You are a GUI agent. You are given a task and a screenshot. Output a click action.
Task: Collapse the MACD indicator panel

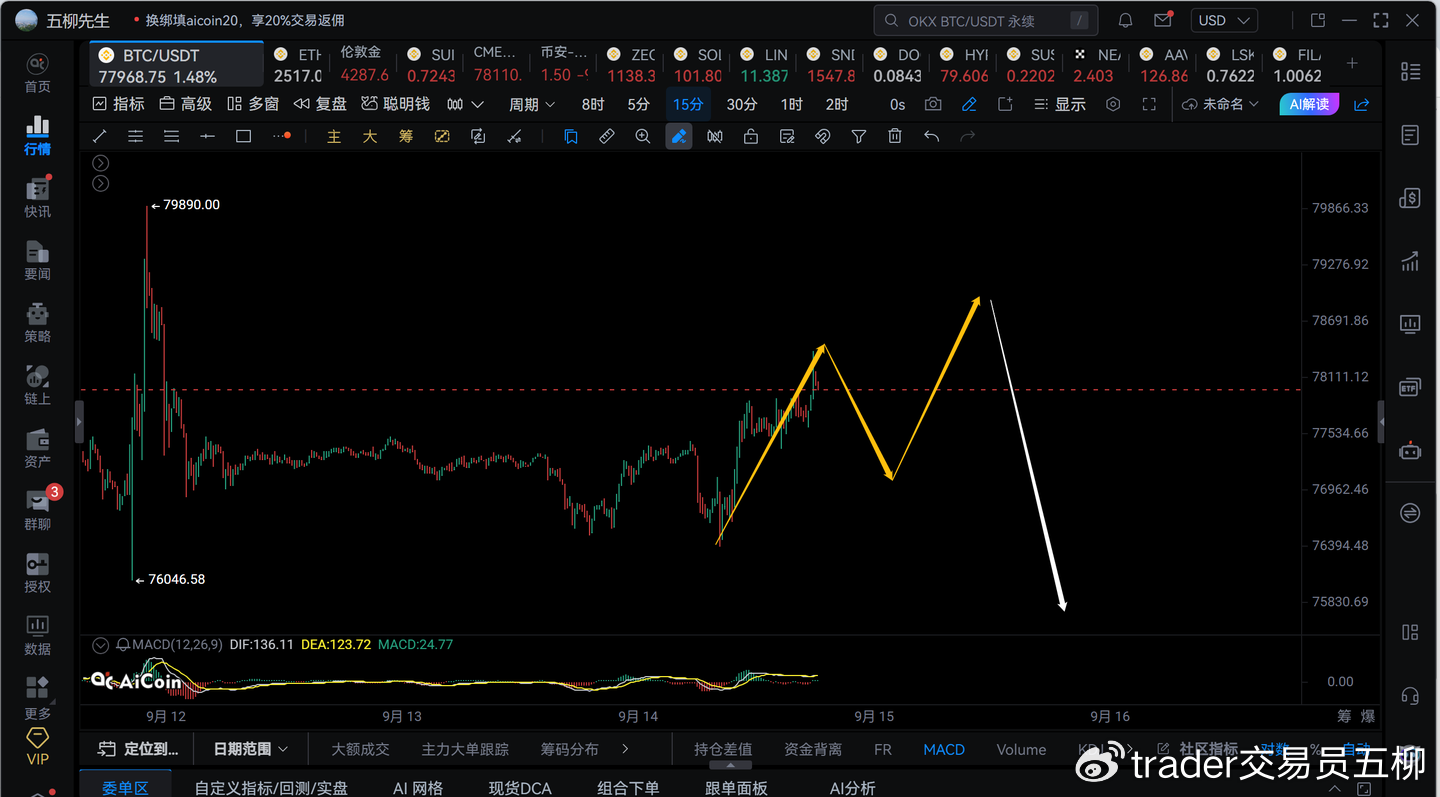100,645
